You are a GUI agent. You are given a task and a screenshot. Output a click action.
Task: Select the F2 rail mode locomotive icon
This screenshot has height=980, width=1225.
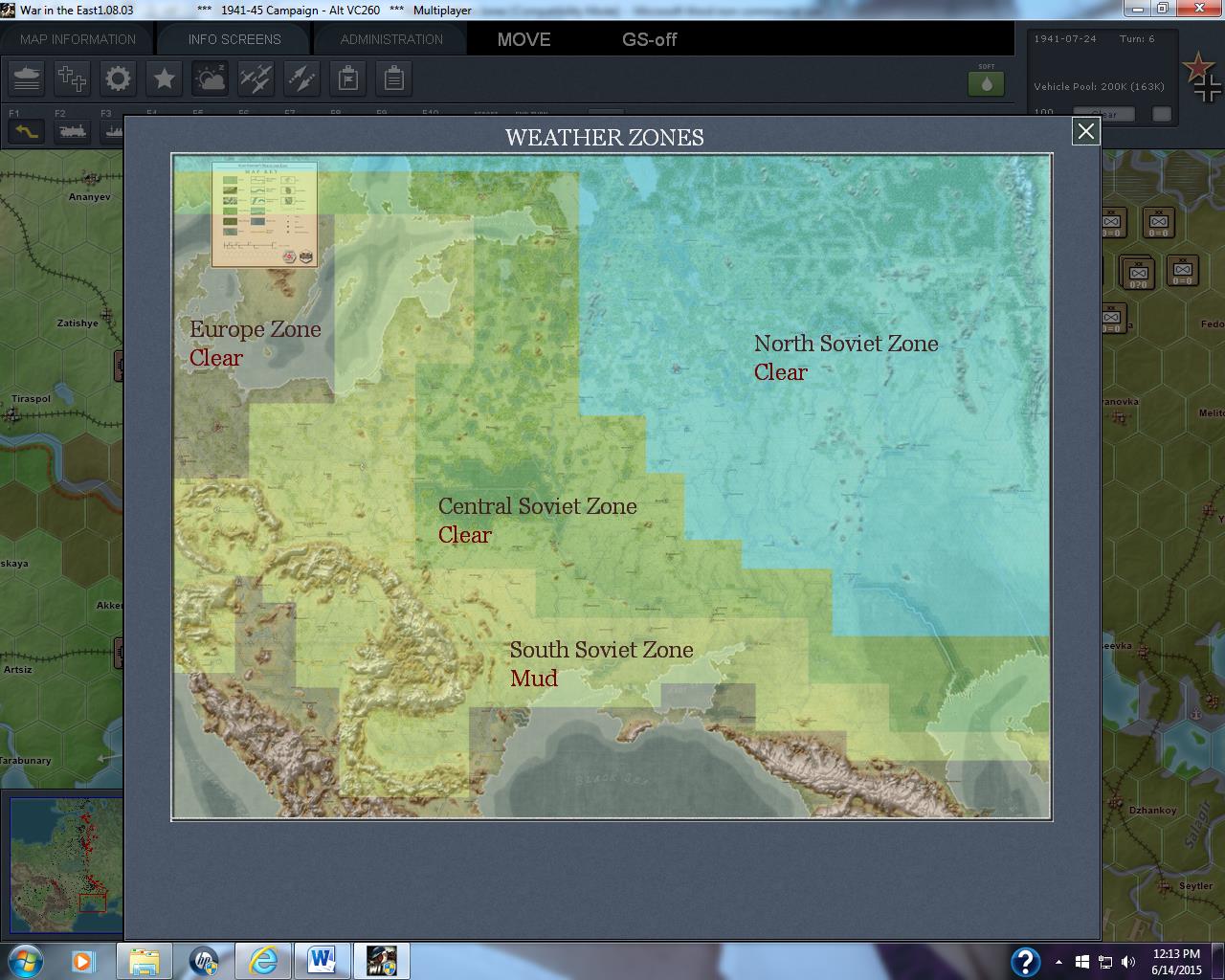pyautogui.click(x=73, y=131)
